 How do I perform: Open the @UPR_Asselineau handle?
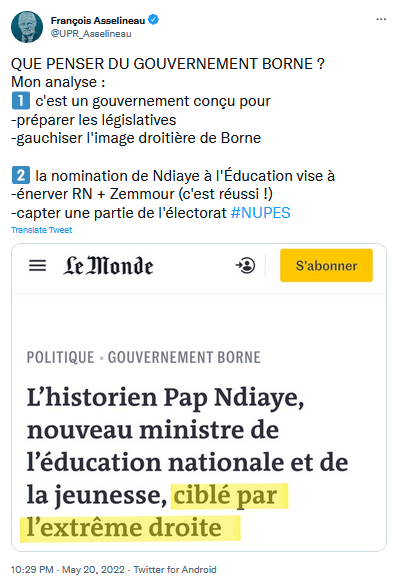pos(91,34)
